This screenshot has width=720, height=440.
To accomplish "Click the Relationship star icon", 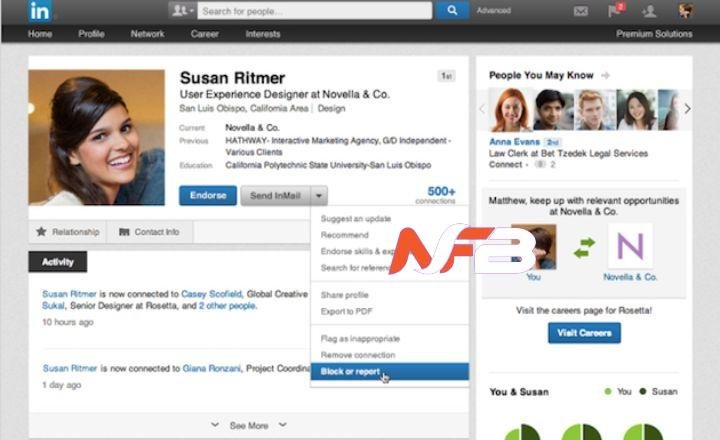I will tap(41, 231).
